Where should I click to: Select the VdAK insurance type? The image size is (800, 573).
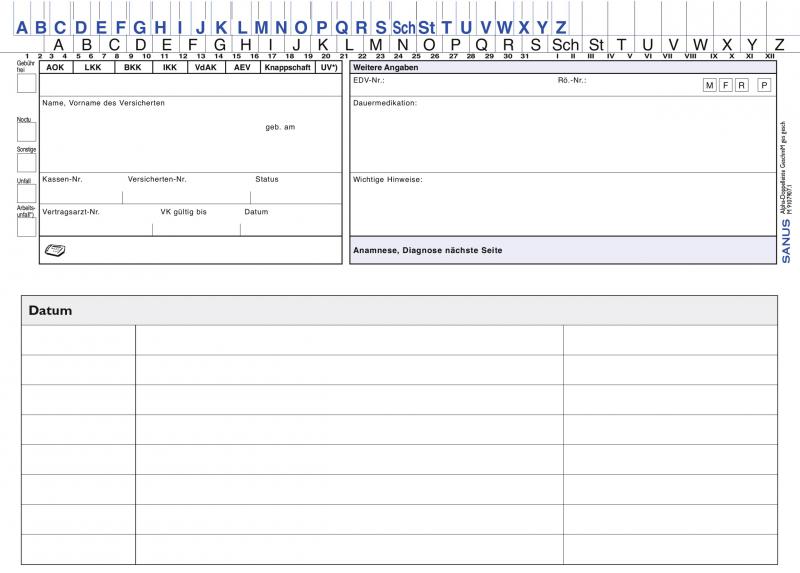(205, 67)
